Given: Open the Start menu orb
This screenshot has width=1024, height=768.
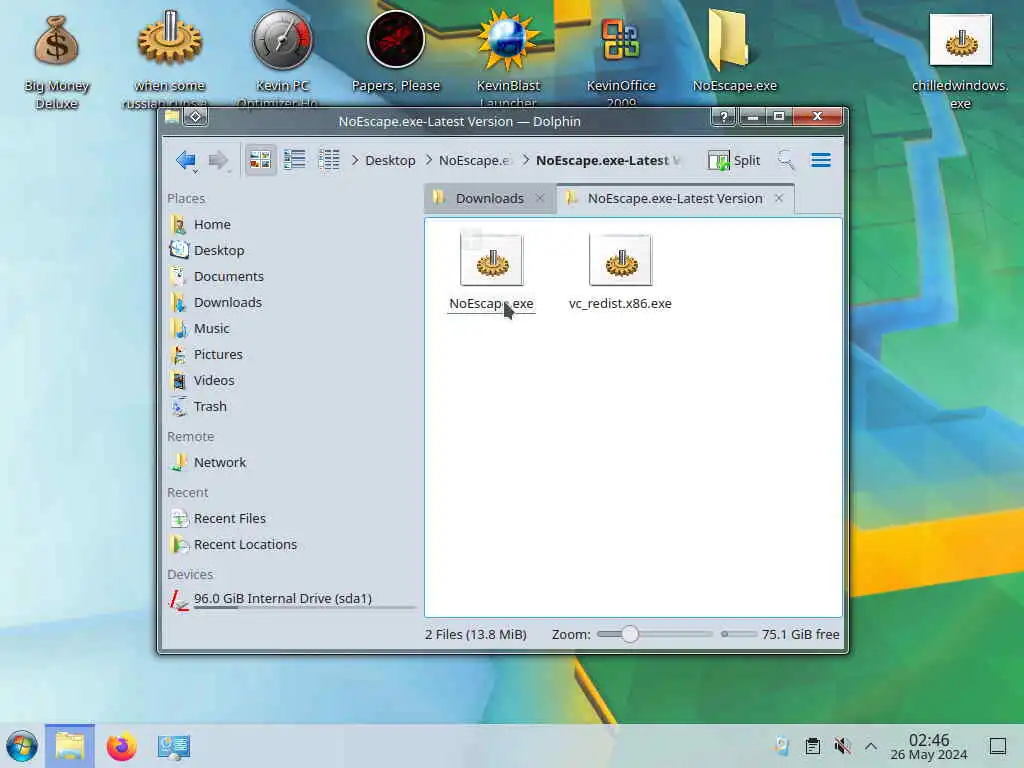Looking at the screenshot, I should (x=22, y=746).
